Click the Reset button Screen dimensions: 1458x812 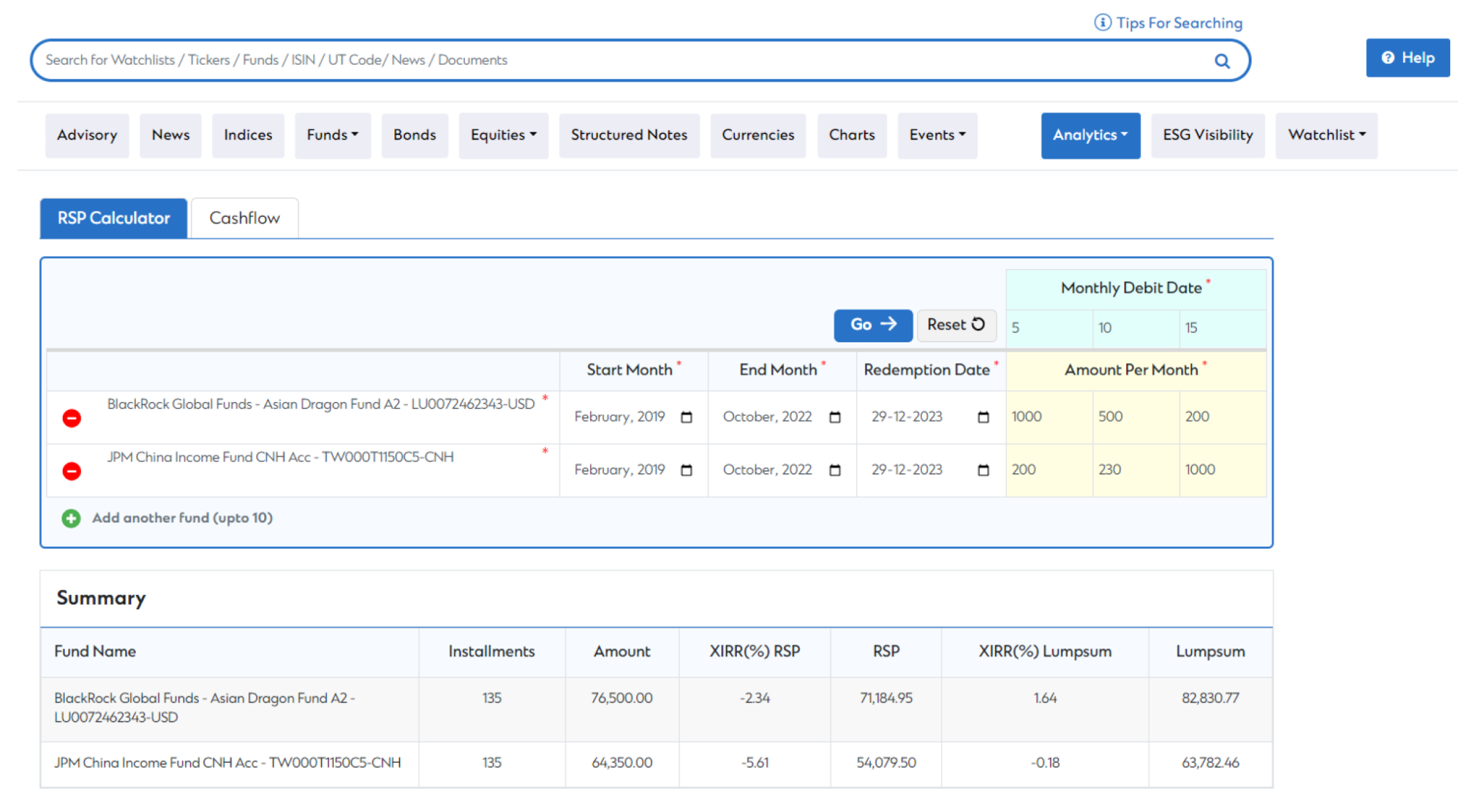tap(955, 325)
